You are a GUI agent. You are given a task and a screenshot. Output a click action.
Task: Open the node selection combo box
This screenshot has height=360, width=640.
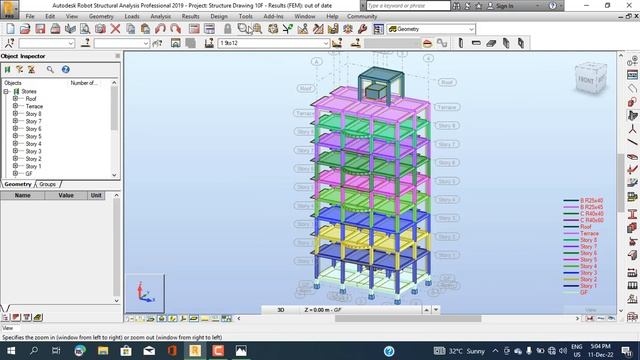[71, 43]
